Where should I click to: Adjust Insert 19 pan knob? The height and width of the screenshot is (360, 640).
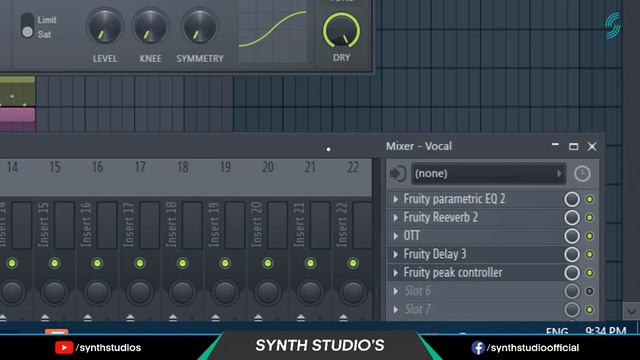225,292
